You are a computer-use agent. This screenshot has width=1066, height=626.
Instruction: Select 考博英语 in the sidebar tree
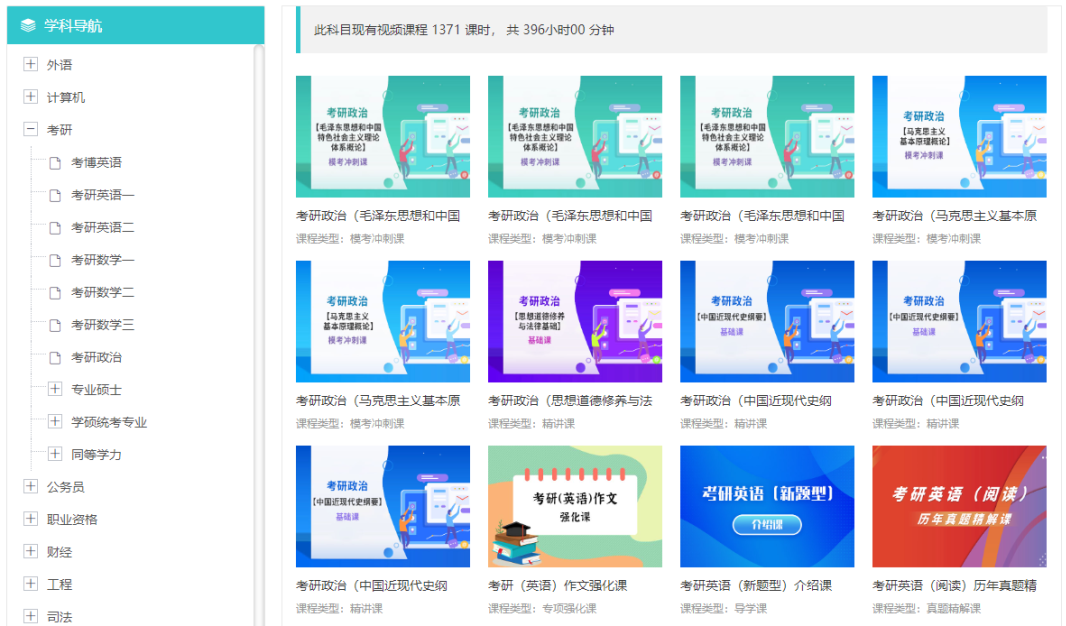(95, 161)
